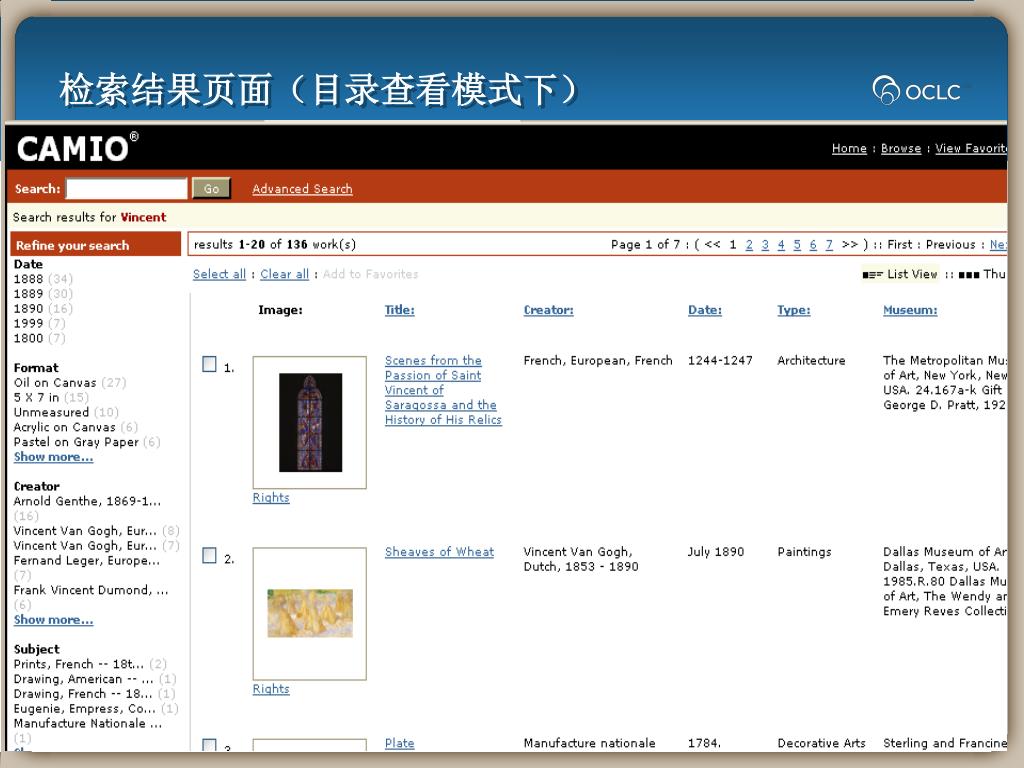Open the Browse link
Image resolution: width=1024 pixels, height=768 pixels.
coord(901,148)
